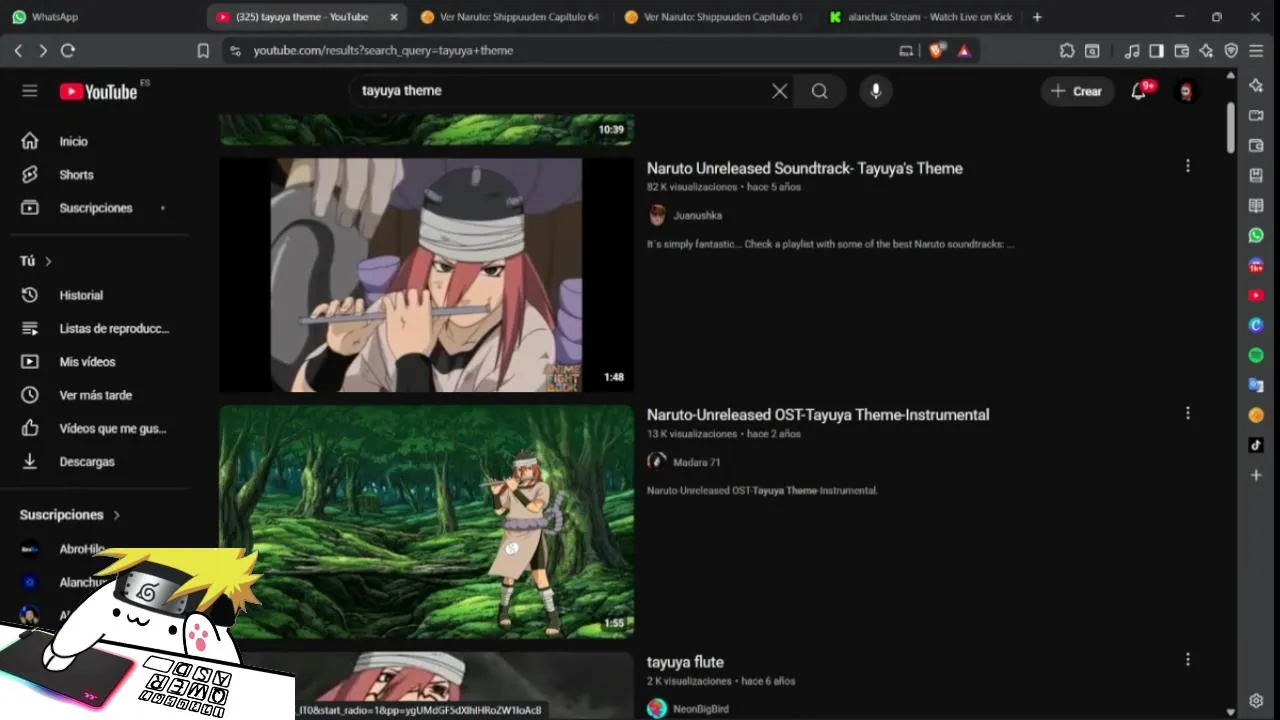The image size is (1280, 720).
Task: Open TikTok in the Brave sidebar
Action: 1256,445
